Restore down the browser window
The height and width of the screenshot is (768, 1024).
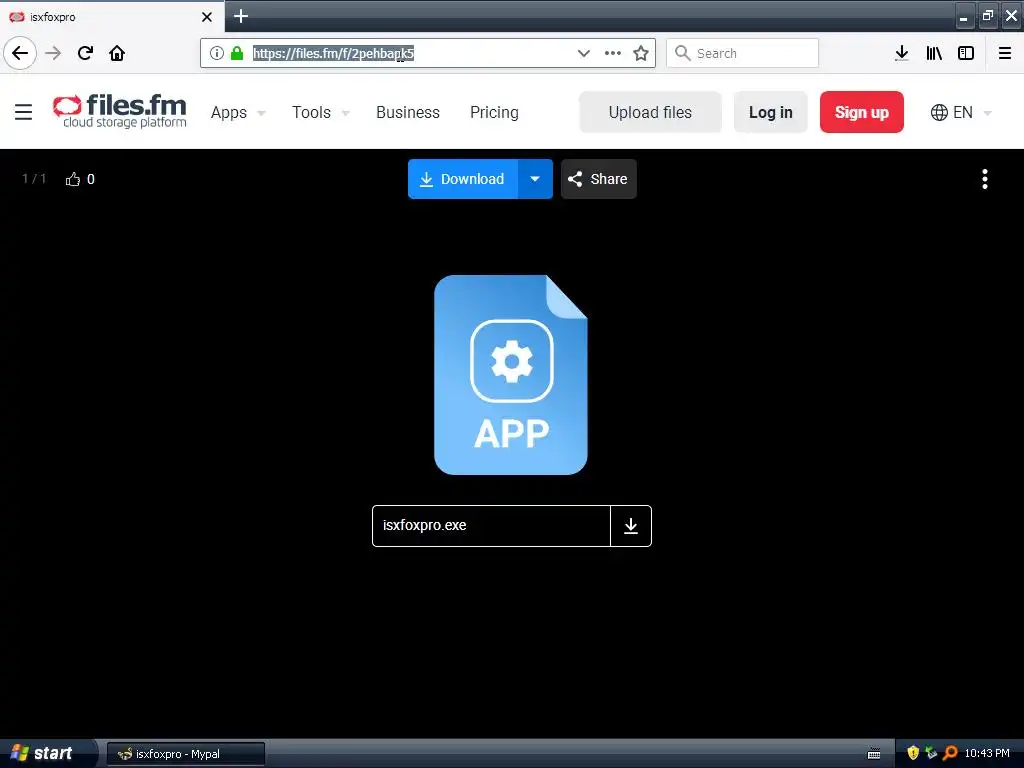987,16
